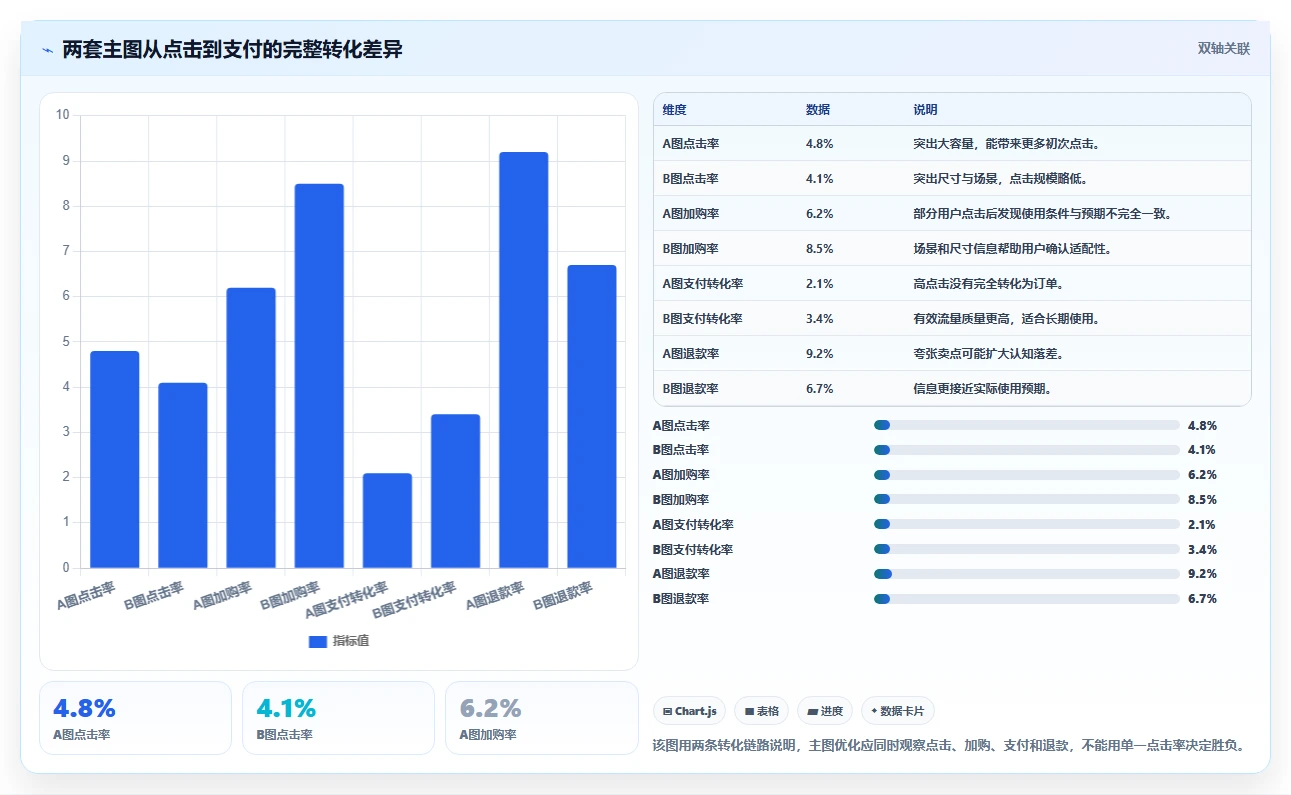Open the 6.2% A图加购率 data card

click(x=541, y=718)
